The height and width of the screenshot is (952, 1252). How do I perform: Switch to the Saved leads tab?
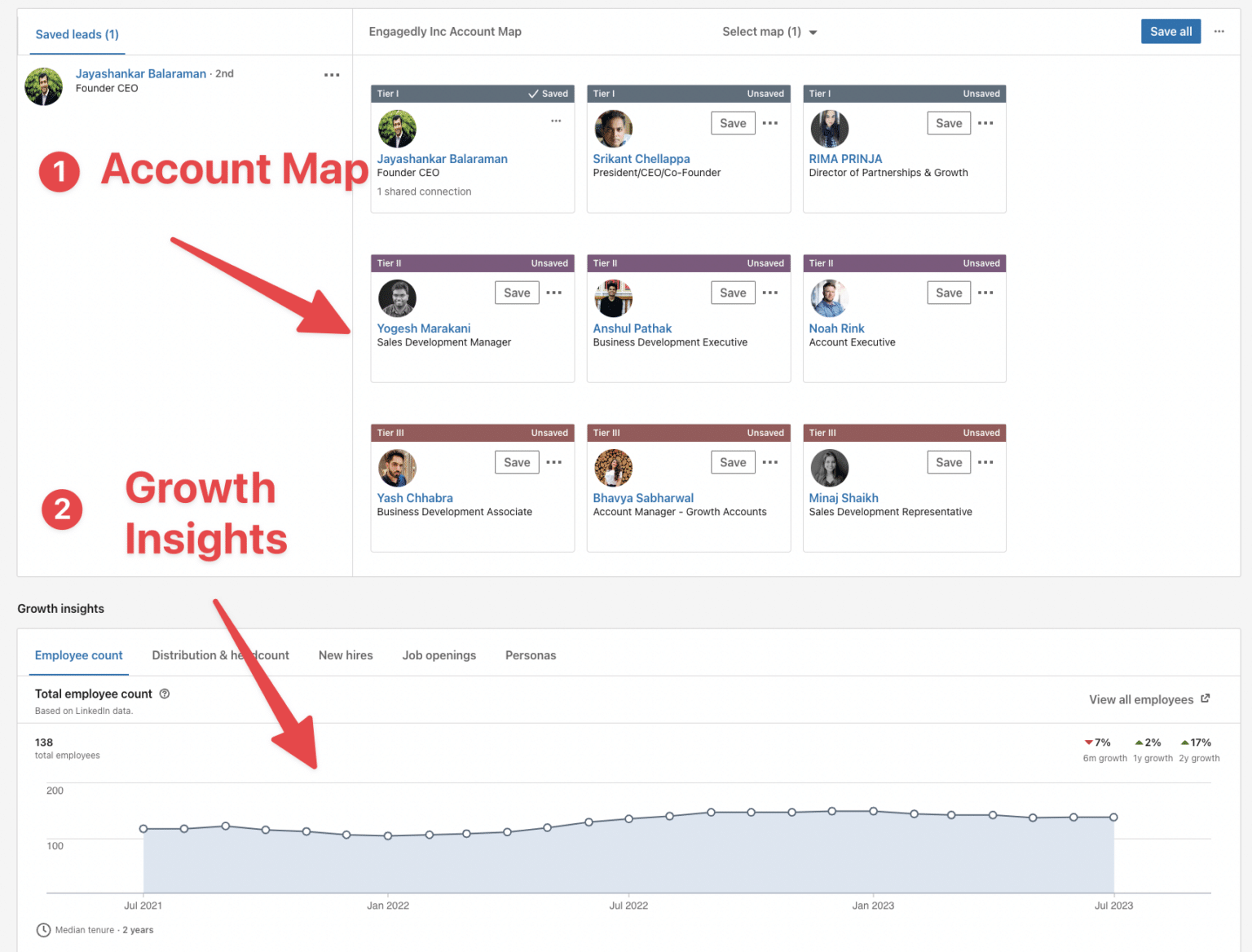[77, 34]
